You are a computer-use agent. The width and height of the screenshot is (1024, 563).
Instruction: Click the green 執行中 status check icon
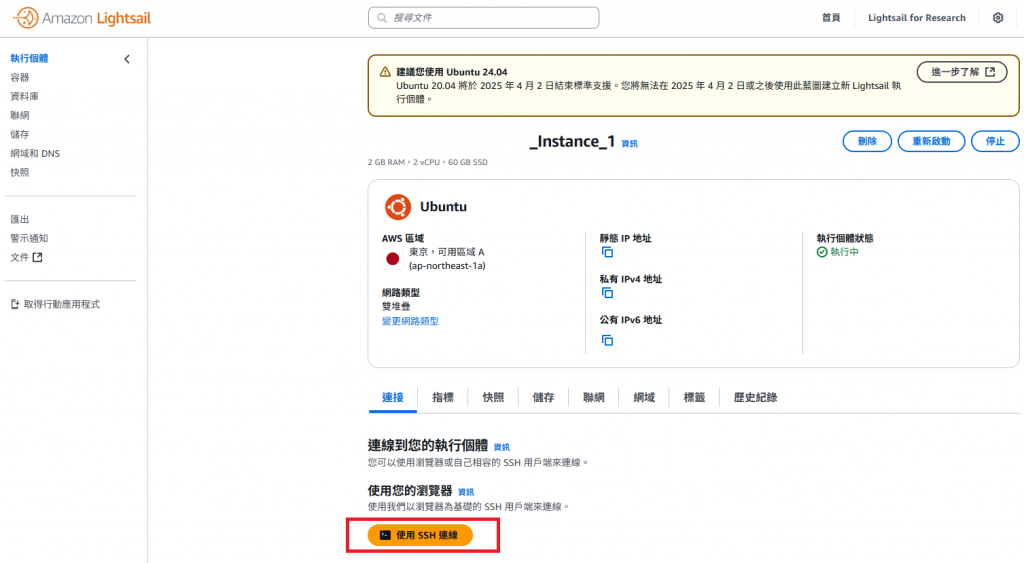click(822, 252)
